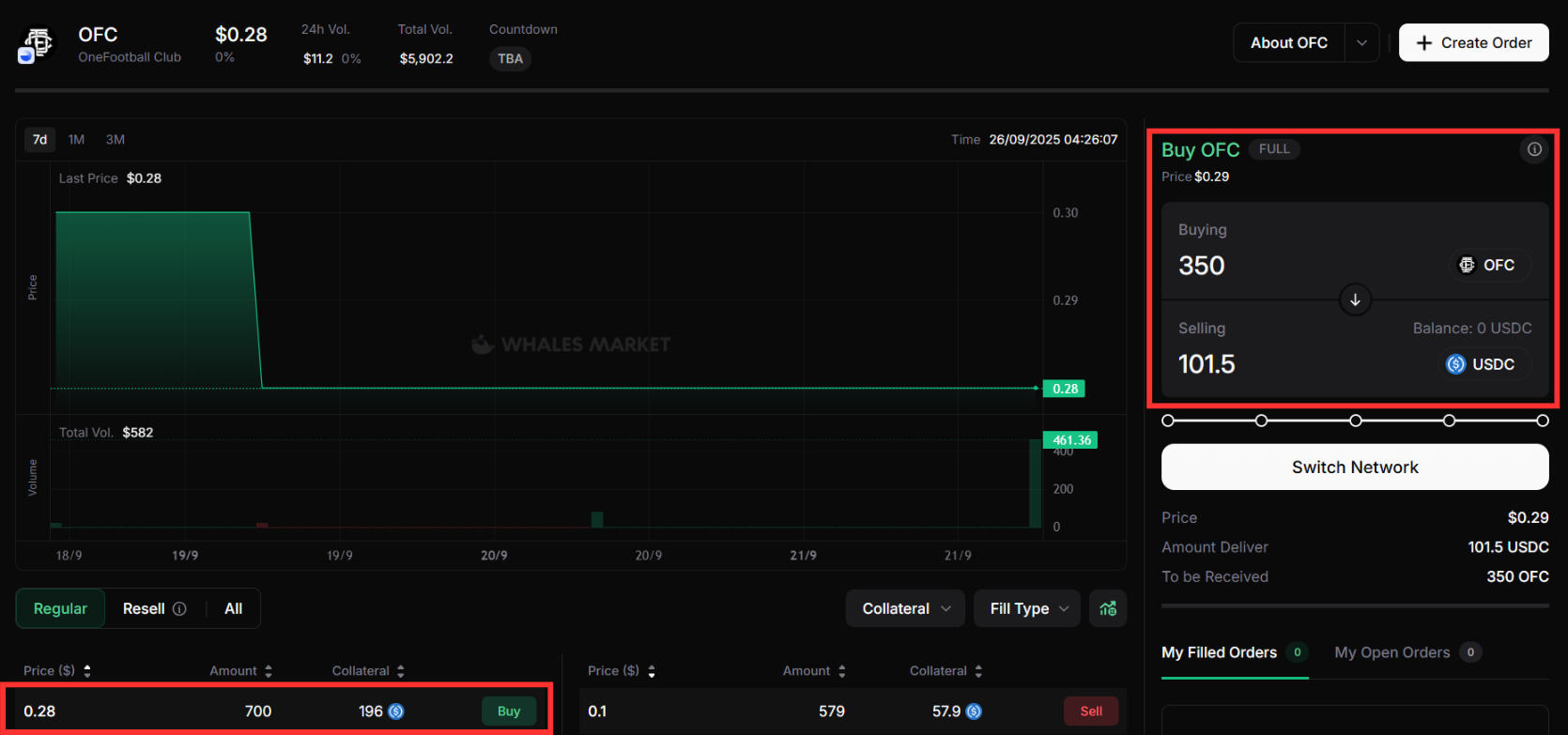Viewport: 1568px width, 735px height.
Task: Click the 101.5 USDC Amount Deliver value
Action: pos(1509,547)
